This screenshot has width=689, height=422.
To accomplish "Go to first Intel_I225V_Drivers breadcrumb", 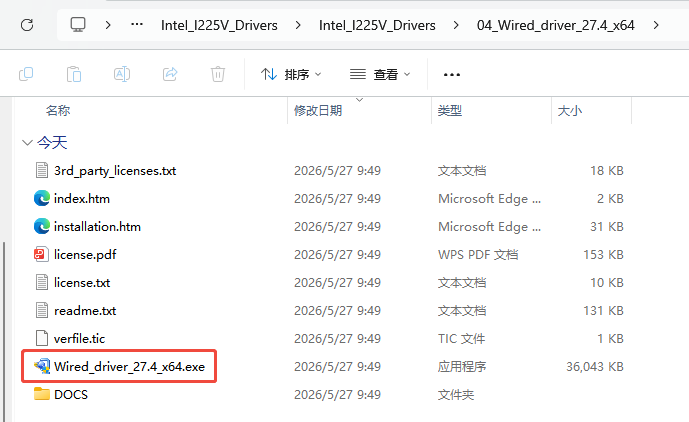I will (219, 25).
